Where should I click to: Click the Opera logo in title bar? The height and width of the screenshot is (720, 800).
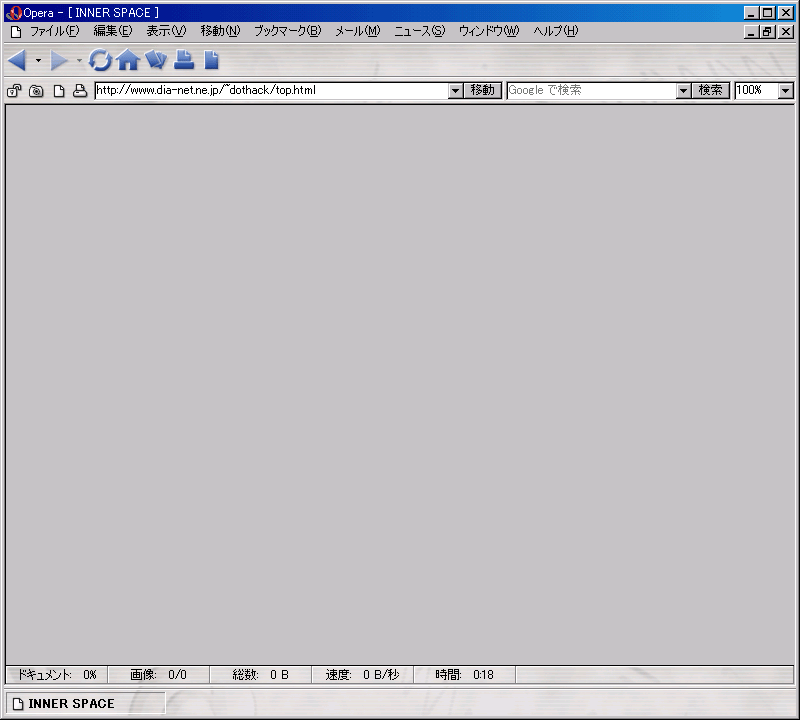pos(14,13)
